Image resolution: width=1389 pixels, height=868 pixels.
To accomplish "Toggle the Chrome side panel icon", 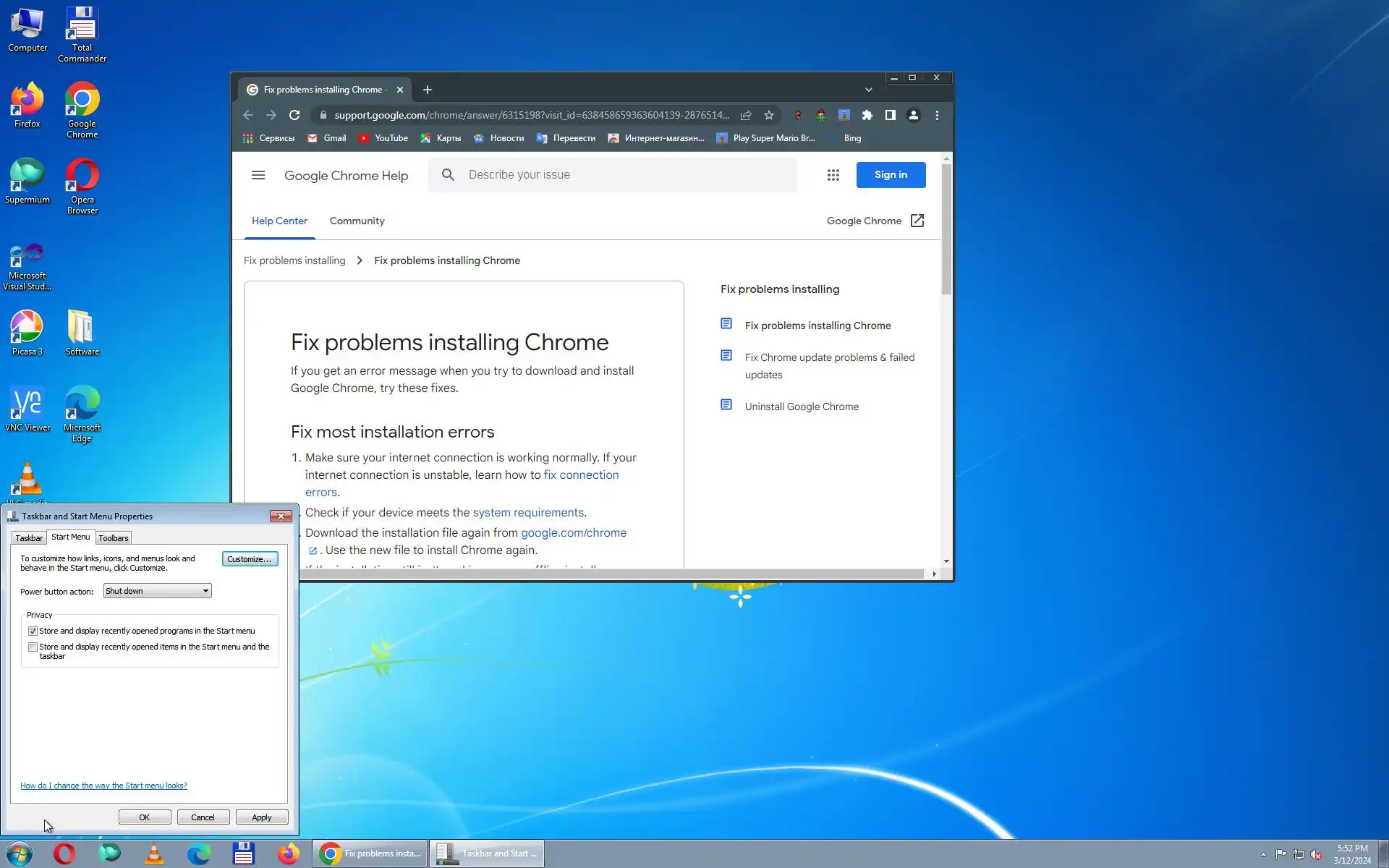I will [x=891, y=115].
